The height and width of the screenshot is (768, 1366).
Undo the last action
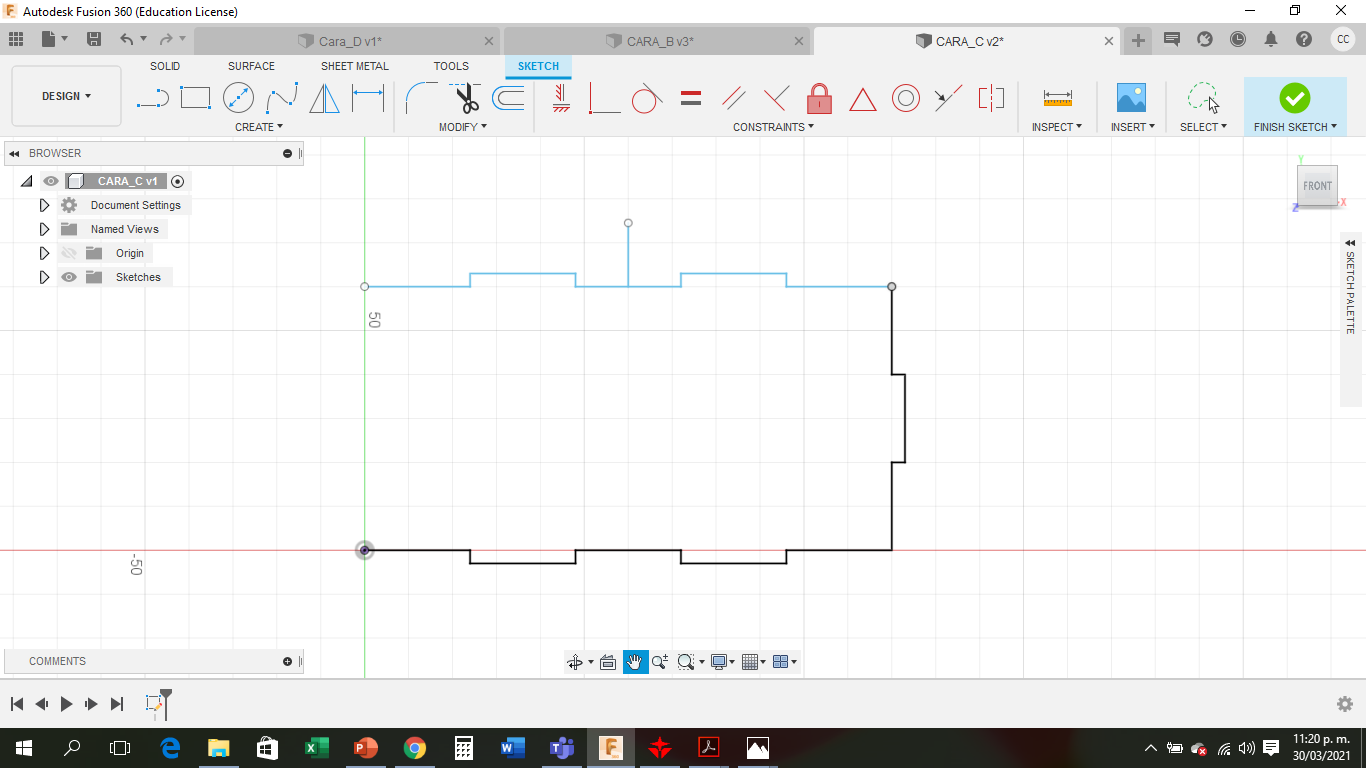pos(126,39)
